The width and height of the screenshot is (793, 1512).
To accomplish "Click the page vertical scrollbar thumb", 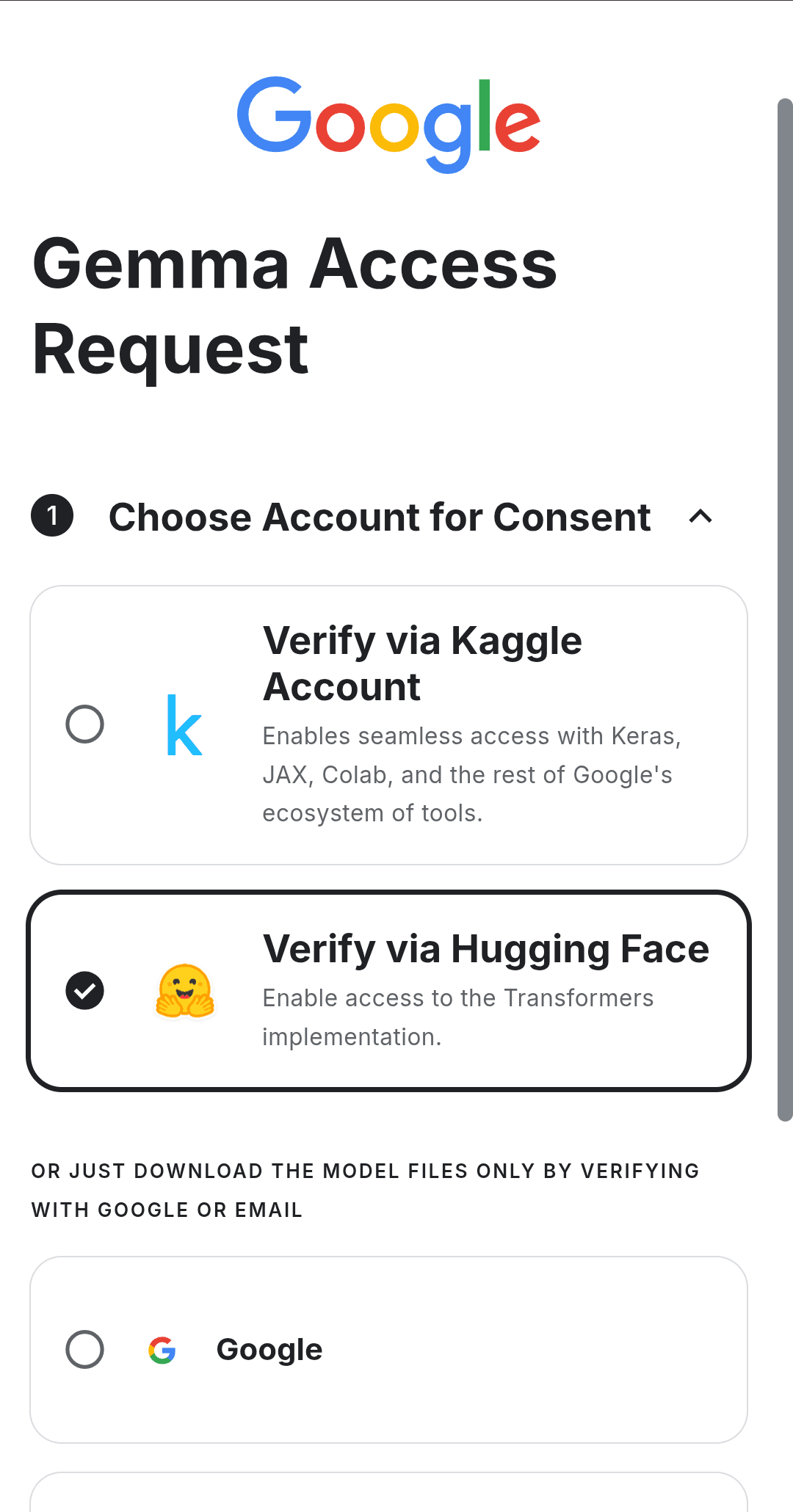I will (785, 609).
